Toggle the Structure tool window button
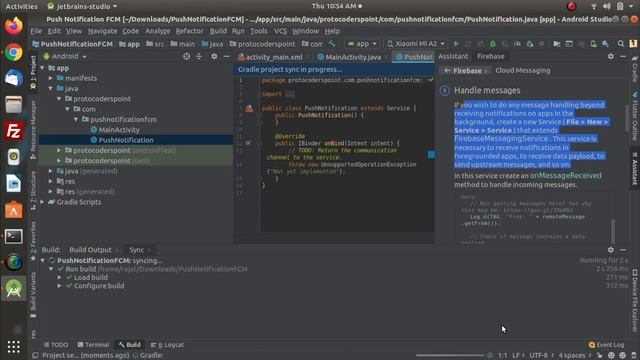The width and height of the screenshot is (640, 360). [33, 190]
